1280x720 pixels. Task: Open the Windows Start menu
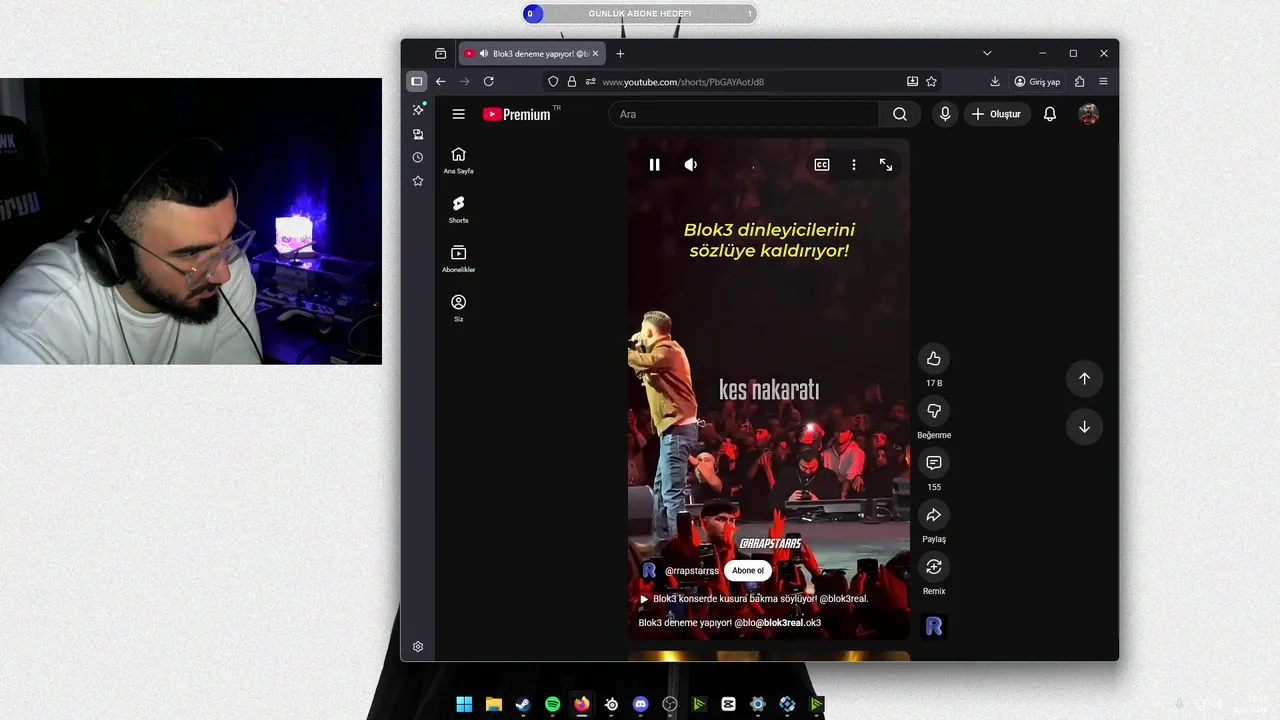coord(464,704)
